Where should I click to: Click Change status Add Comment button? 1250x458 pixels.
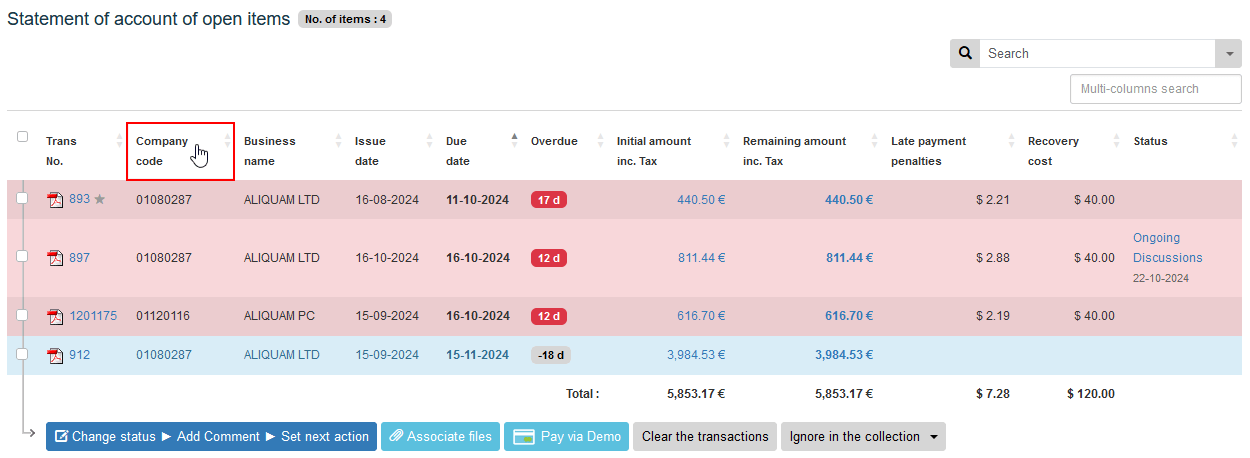(211, 437)
